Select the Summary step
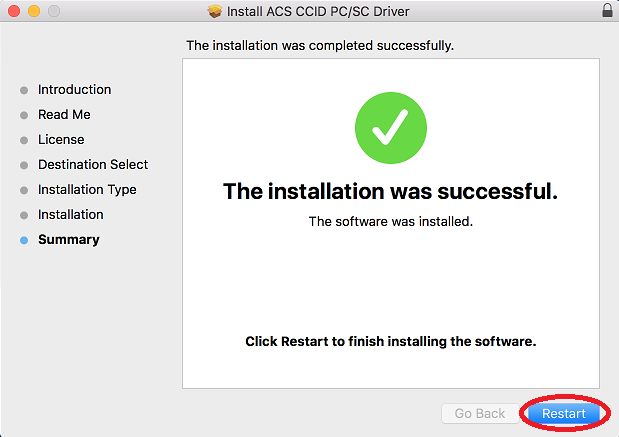 (x=69, y=240)
